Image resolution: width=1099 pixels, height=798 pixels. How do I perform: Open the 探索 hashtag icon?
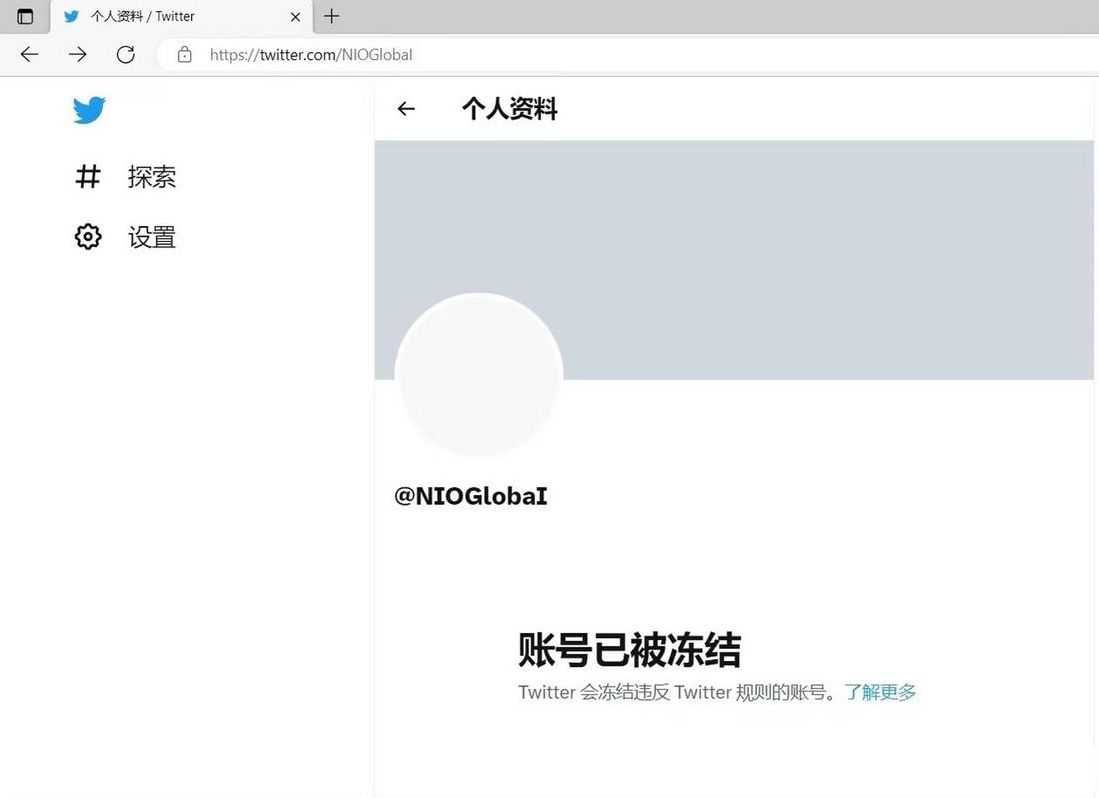(88, 177)
